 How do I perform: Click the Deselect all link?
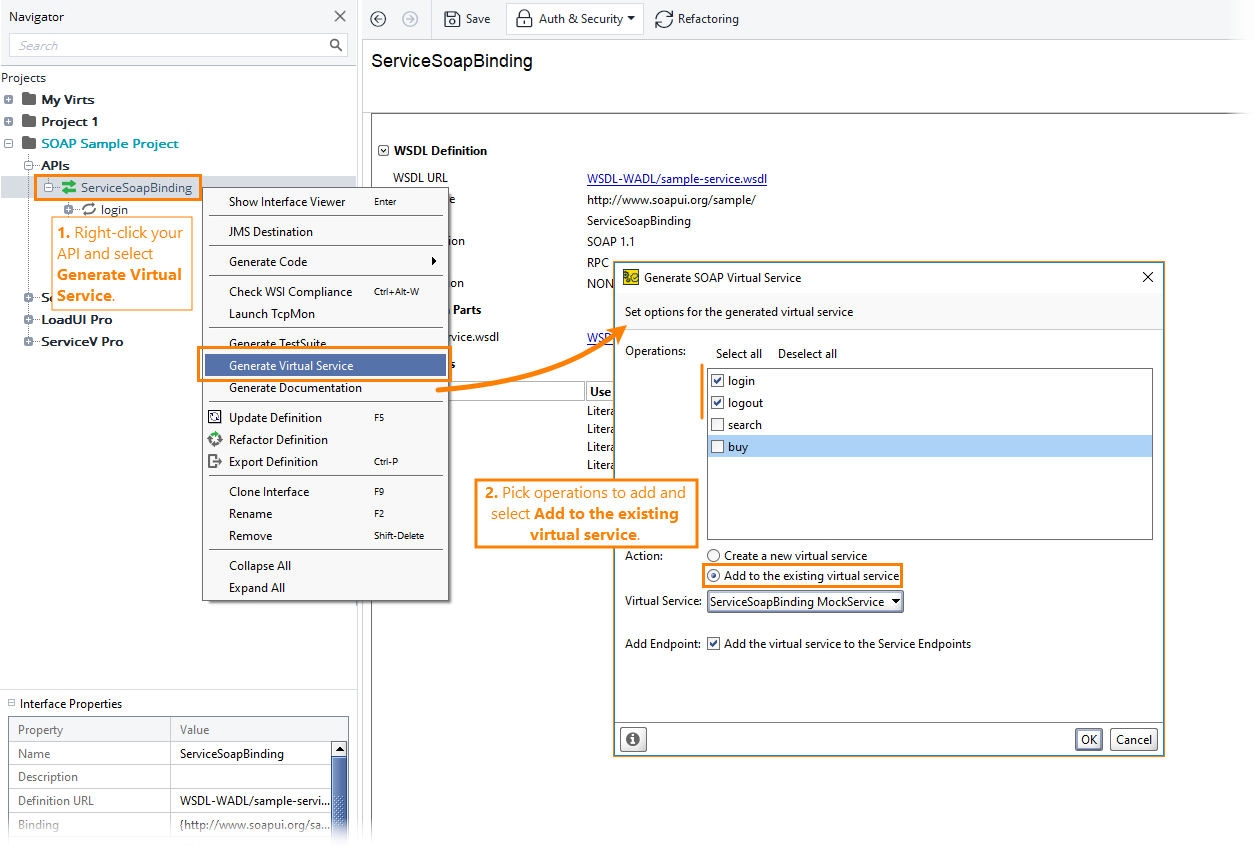click(808, 353)
